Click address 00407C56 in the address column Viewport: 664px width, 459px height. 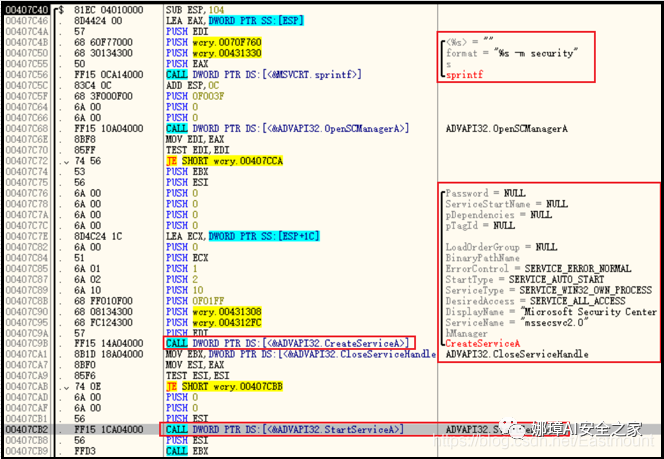point(28,75)
